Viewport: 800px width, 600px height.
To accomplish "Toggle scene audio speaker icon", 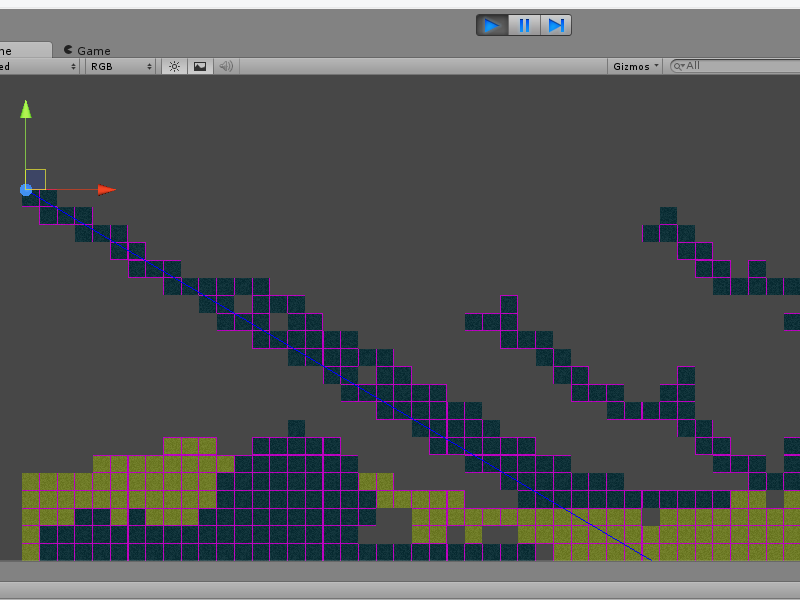I will tap(226, 66).
